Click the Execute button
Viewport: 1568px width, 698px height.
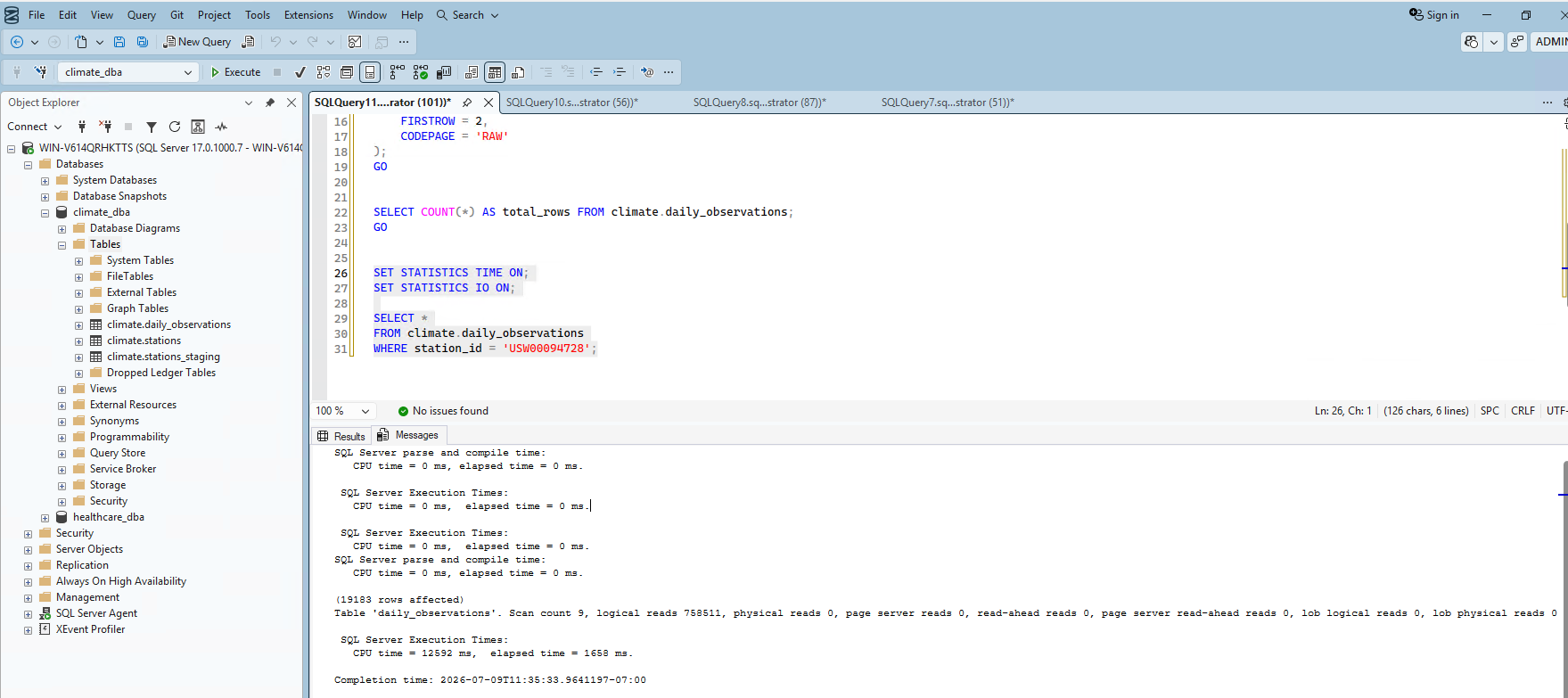pos(235,72)
